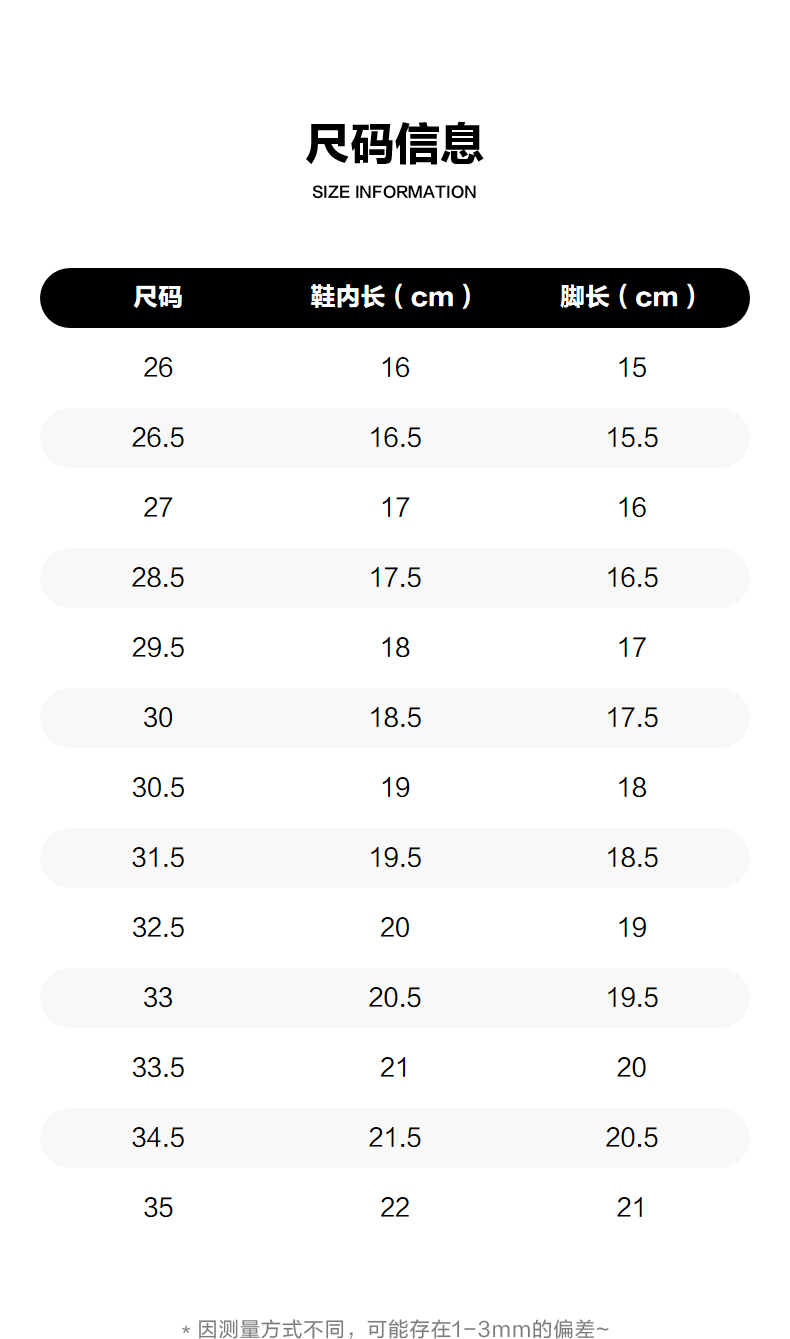Image resolution: width=790 pixels, height=1339 pixels.
Task: Choose size 29.5 in the size column
Action: (158, 648)
